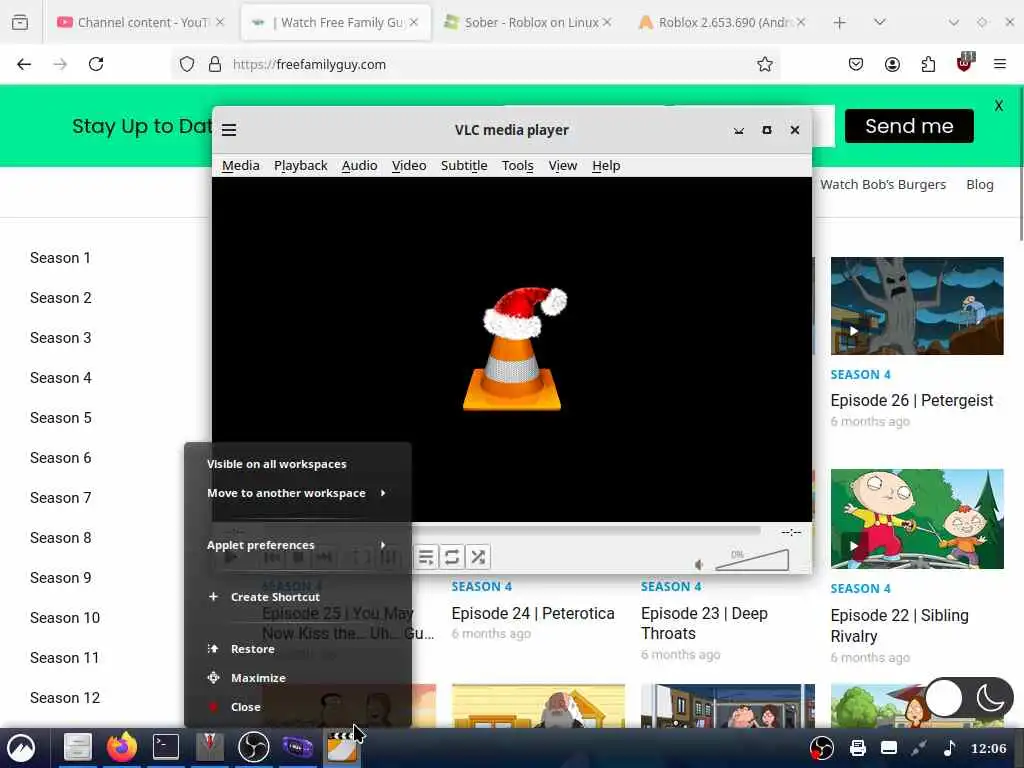
Task: Select Season 5 in the sidebar
Action: [61, 418]
